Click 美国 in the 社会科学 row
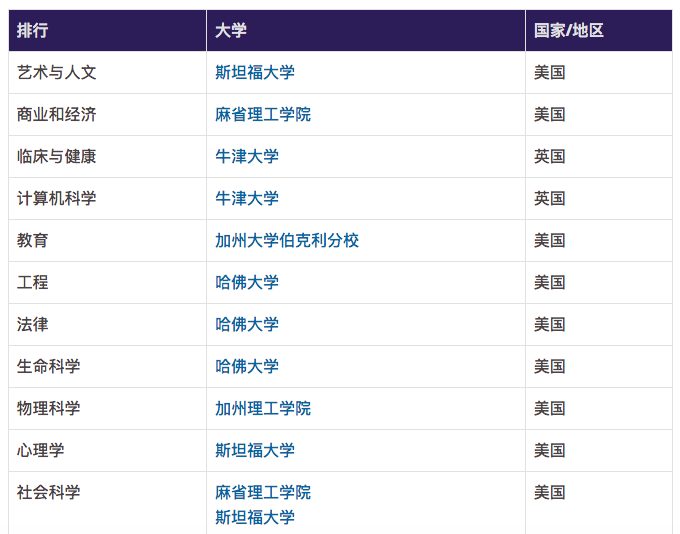This screenshot has width=680, height=534. pyautogui.click(x=549, y=492)
